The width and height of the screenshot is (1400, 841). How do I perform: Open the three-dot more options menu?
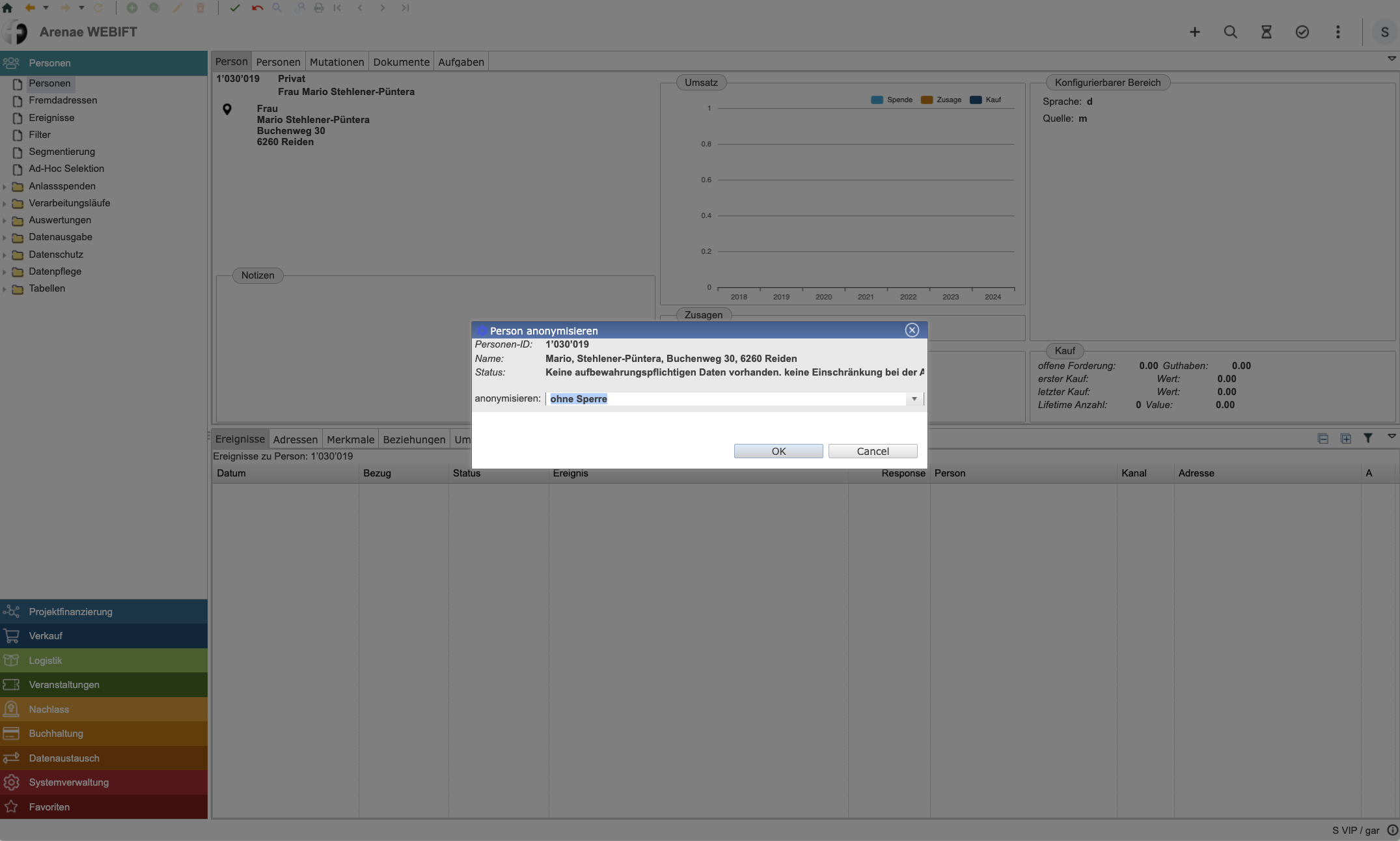[x=1338, y=32]
